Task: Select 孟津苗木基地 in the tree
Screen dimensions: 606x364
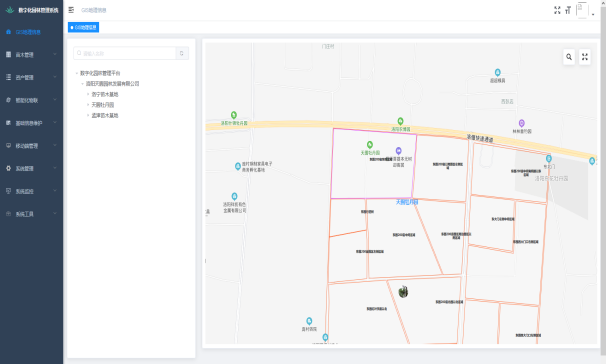Action: (105, 116)
